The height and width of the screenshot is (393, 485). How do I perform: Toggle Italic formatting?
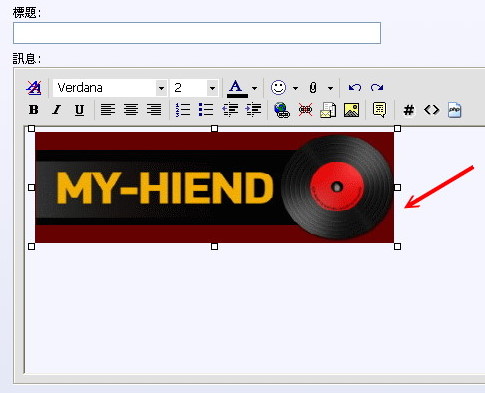57,110
